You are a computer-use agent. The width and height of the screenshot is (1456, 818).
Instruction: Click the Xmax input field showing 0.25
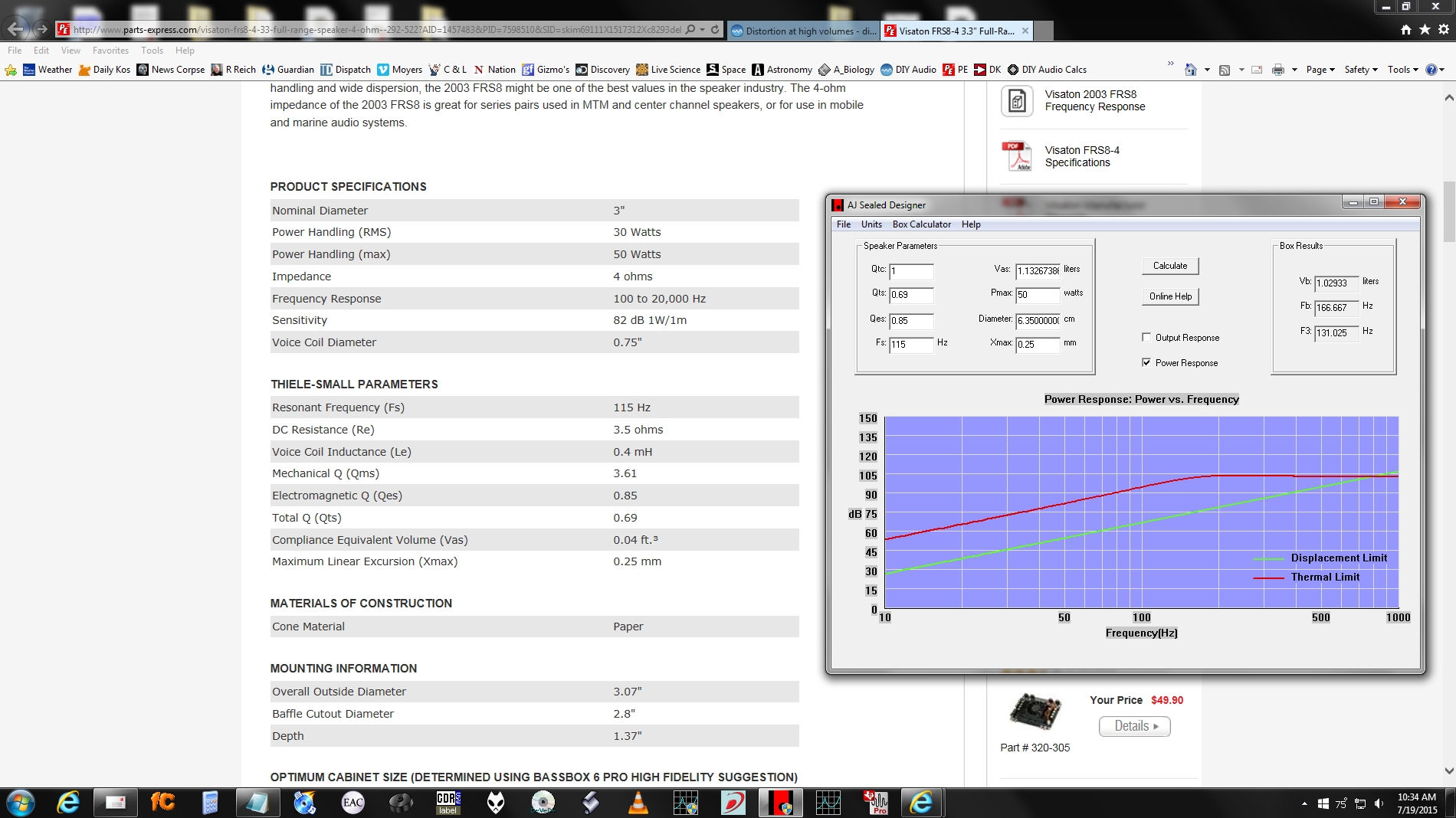point(1038,345)
